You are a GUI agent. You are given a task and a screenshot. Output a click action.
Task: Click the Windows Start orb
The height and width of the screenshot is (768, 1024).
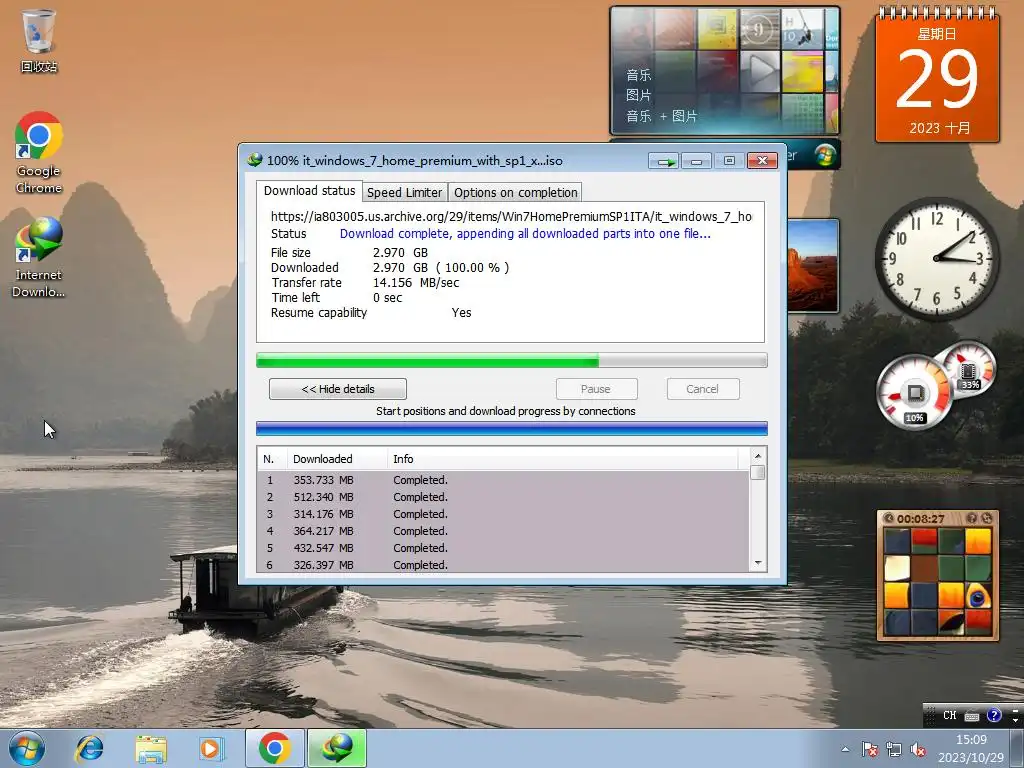coord(27,748)
